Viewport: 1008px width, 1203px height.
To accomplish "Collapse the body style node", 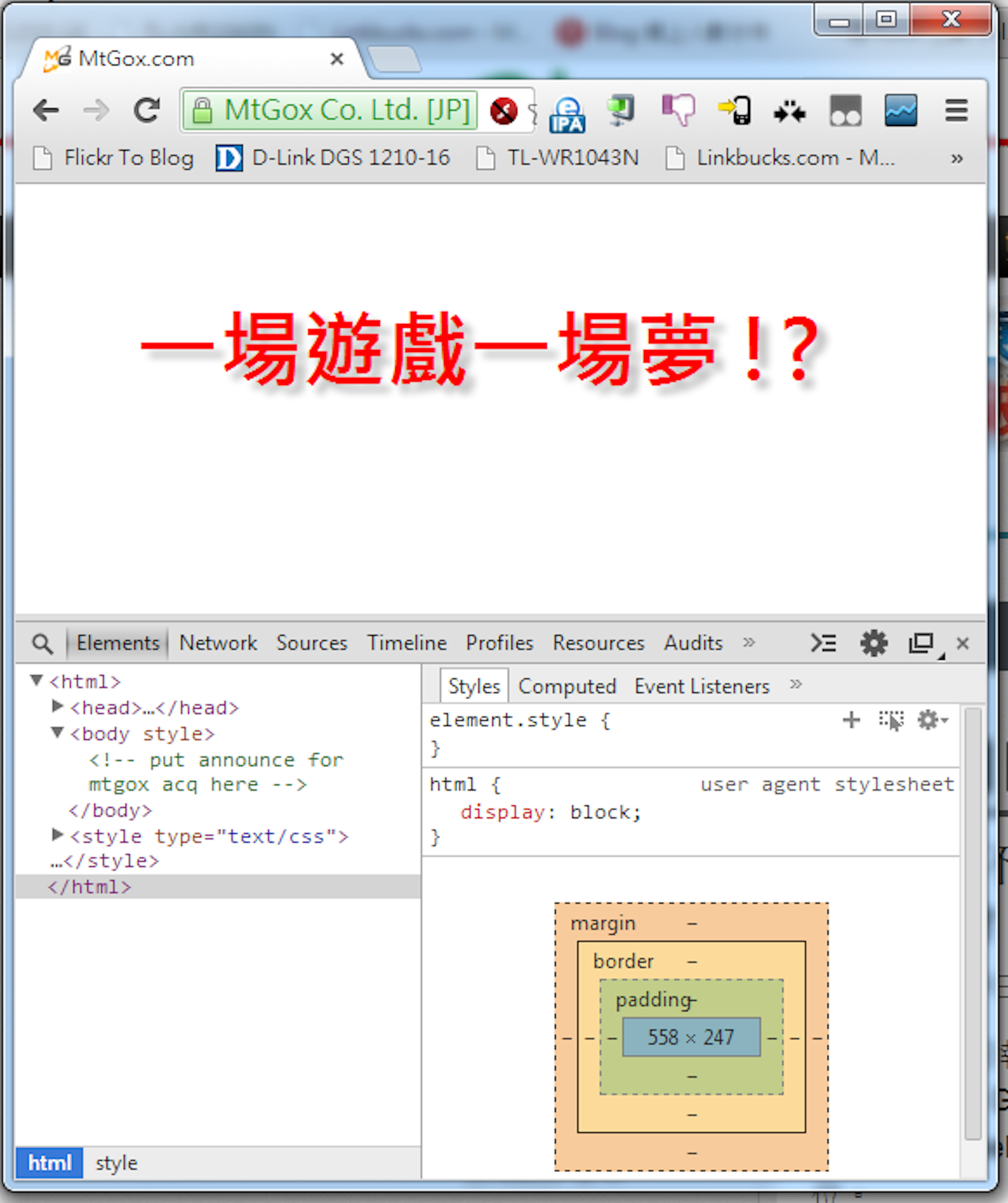I will pos(57,733).
